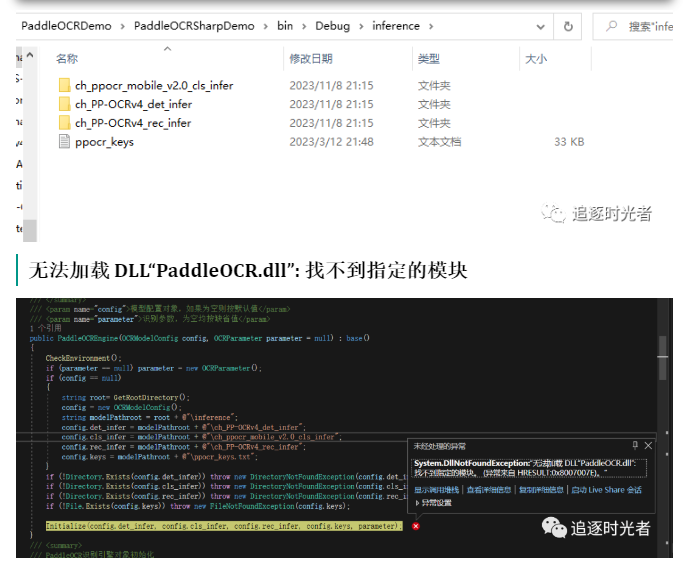Click the 2023/3/12 21:48 date cell

click(x=331, y=142)
